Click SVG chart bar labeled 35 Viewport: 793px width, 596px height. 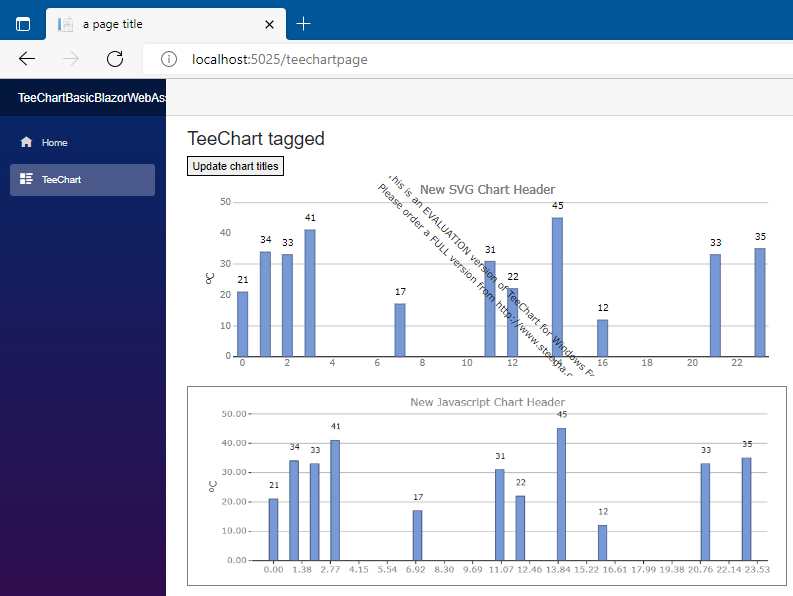coord(760,302)
